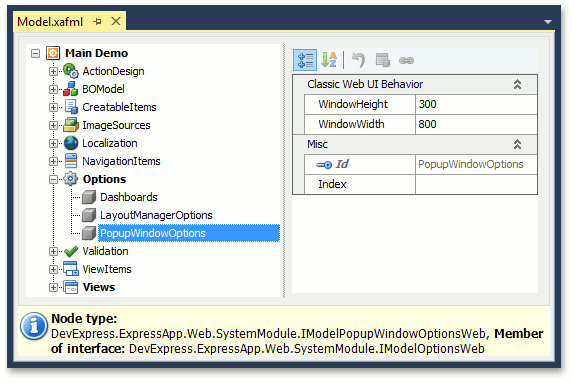Select the PopupWindowOptions tree node
Image resolution: width=574 pixels, height=383 pixels.
[189, 233]
